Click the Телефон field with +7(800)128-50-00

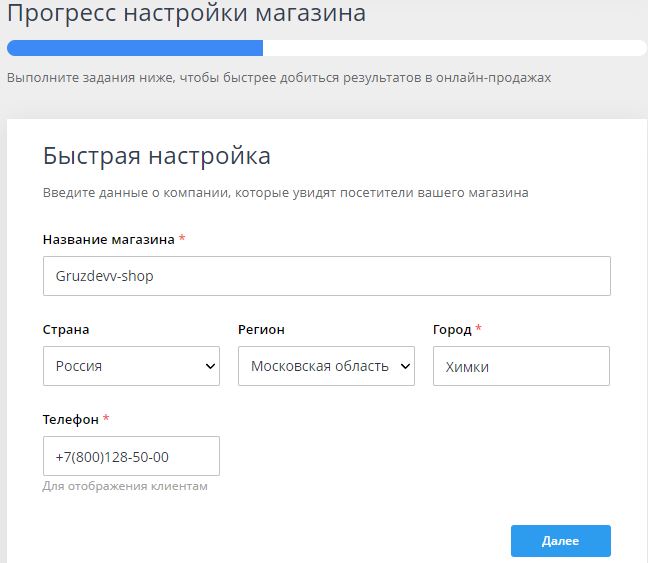tap(131, 456)
